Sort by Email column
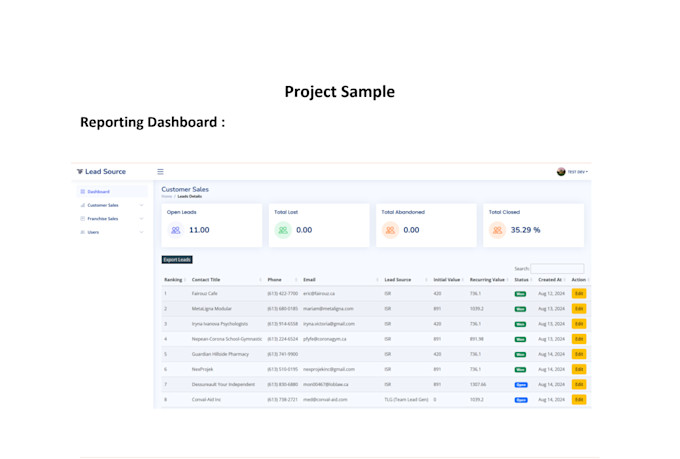The image size is (680, 459). tap(340, 280)
